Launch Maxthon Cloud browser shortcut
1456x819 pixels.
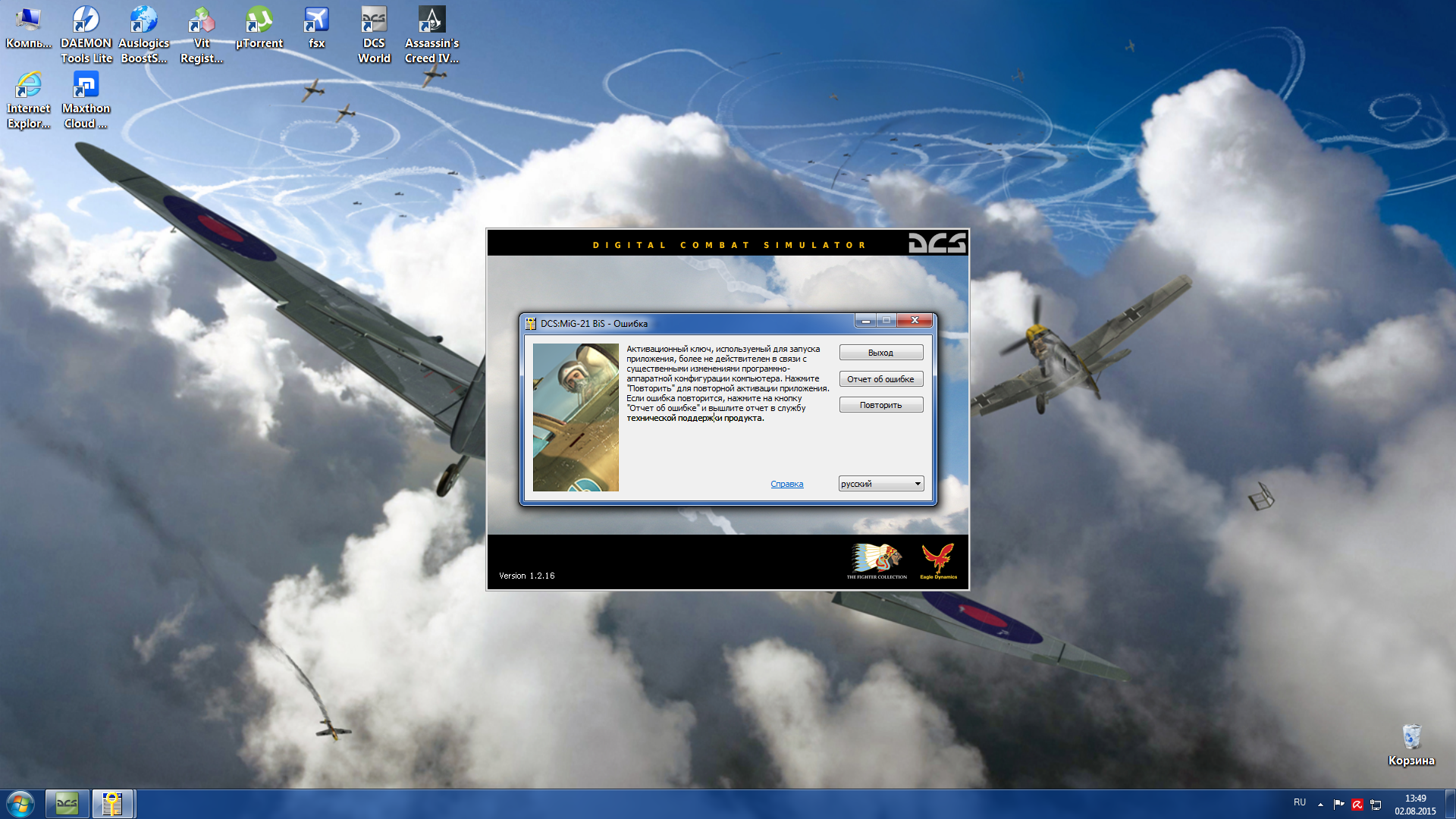coord(86,100)
